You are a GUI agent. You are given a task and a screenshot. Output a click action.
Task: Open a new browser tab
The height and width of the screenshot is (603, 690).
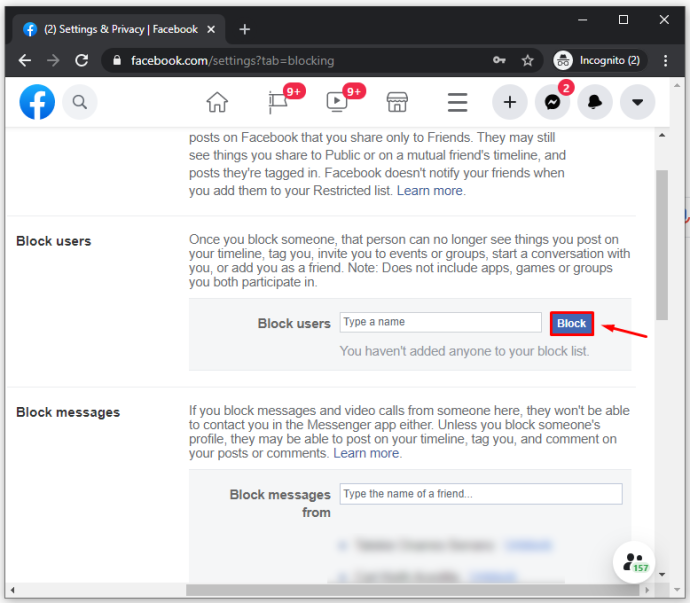point(244,29)
